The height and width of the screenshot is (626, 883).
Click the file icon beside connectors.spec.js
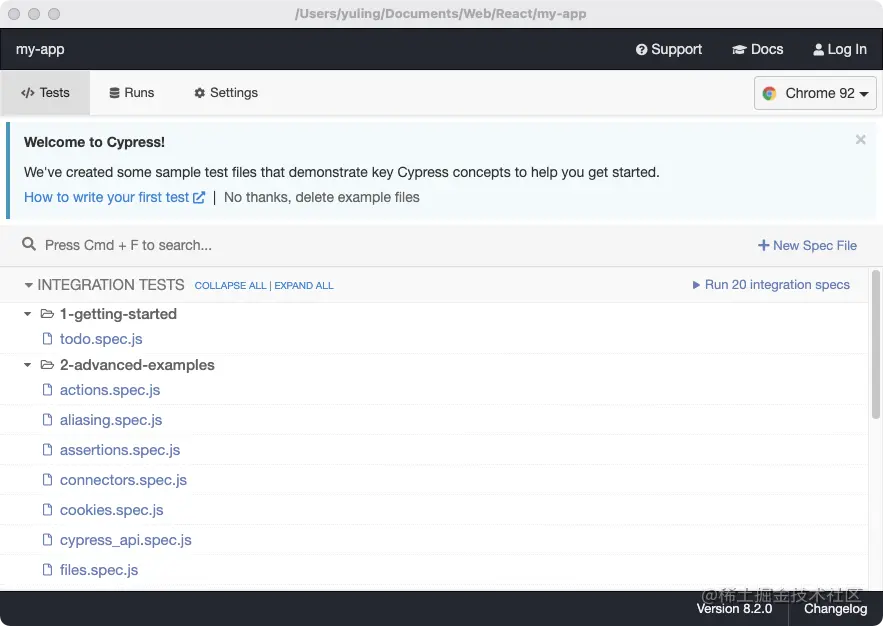pyautogui.click(x=48, y=480)
